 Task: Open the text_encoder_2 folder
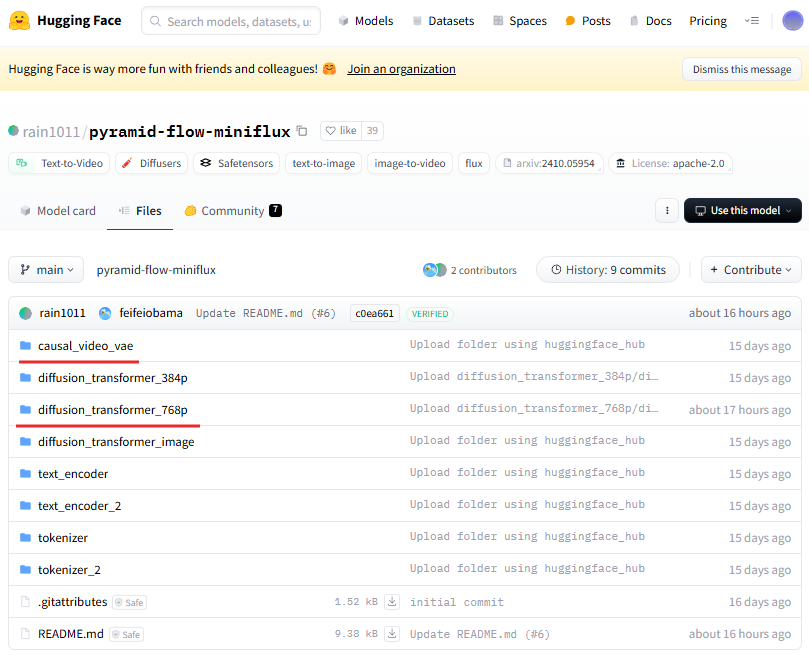tap(79, 506)
